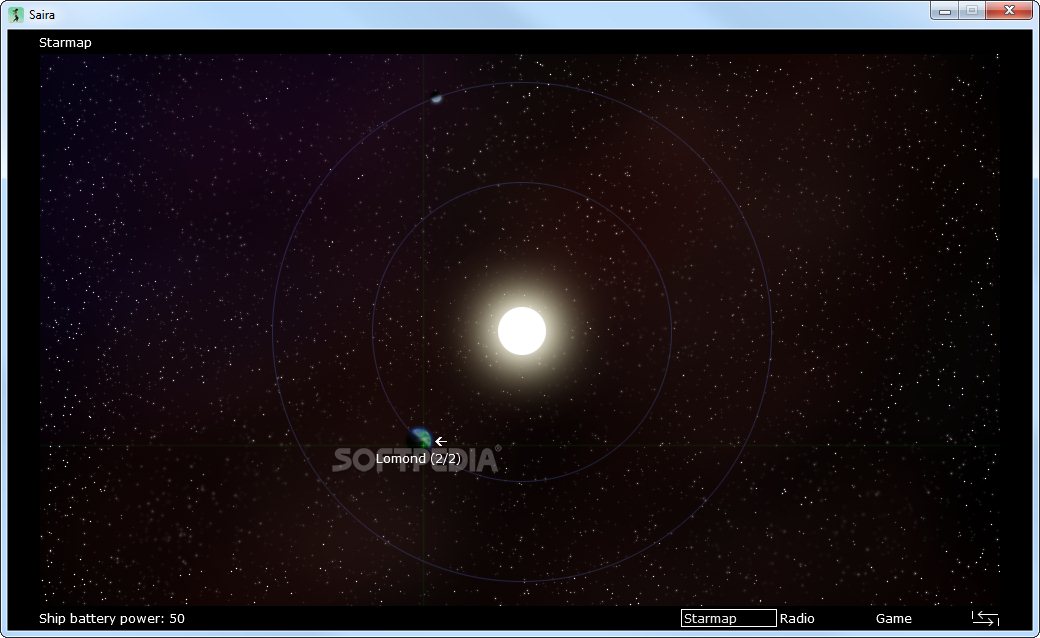Open the Starmap tab in bottom bar

(x=728, y=618)
